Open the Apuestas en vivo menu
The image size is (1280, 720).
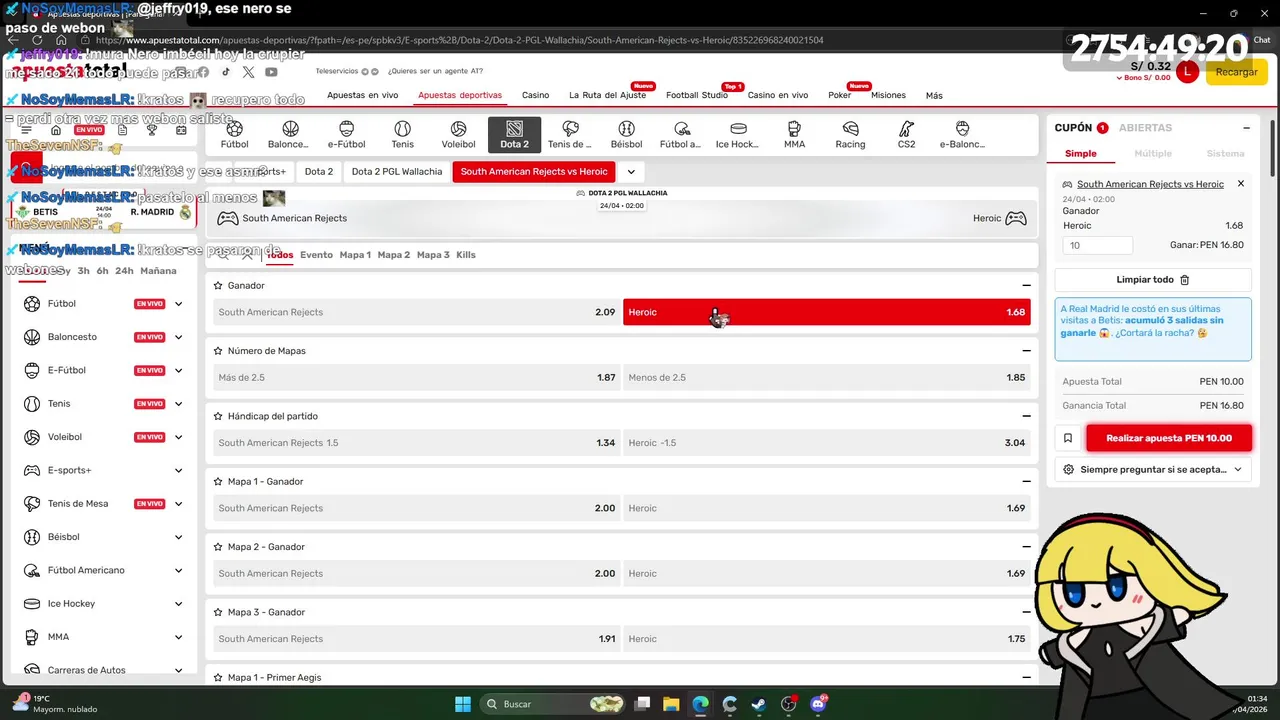tap(362, 95)
